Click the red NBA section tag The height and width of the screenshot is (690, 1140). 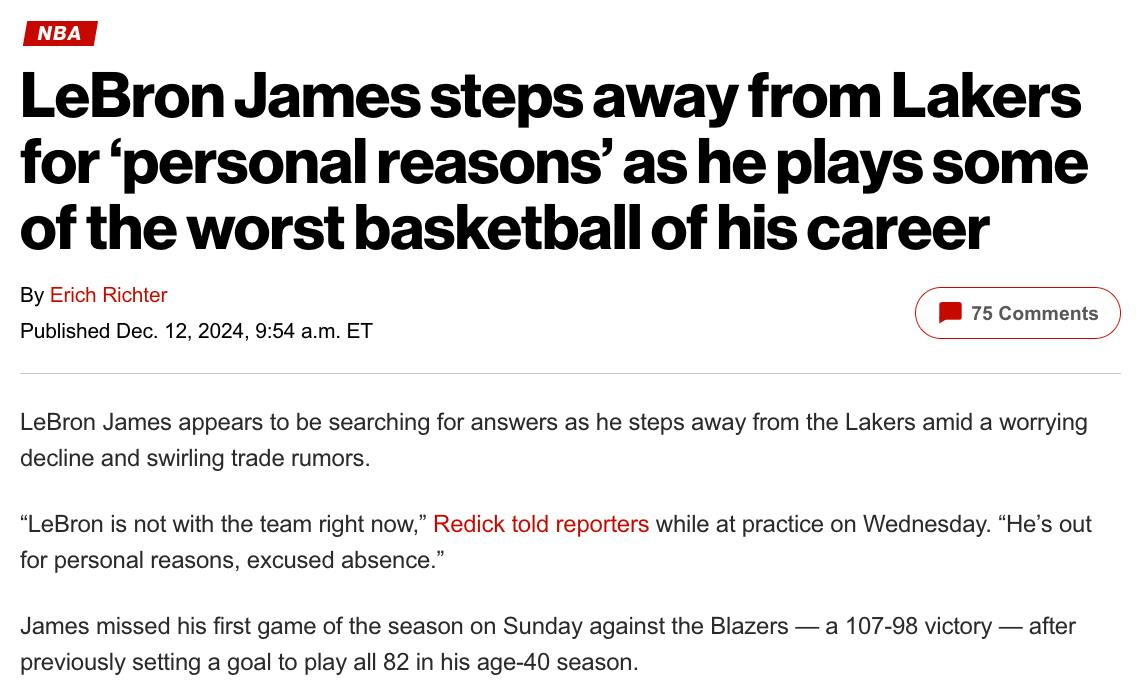59,33
